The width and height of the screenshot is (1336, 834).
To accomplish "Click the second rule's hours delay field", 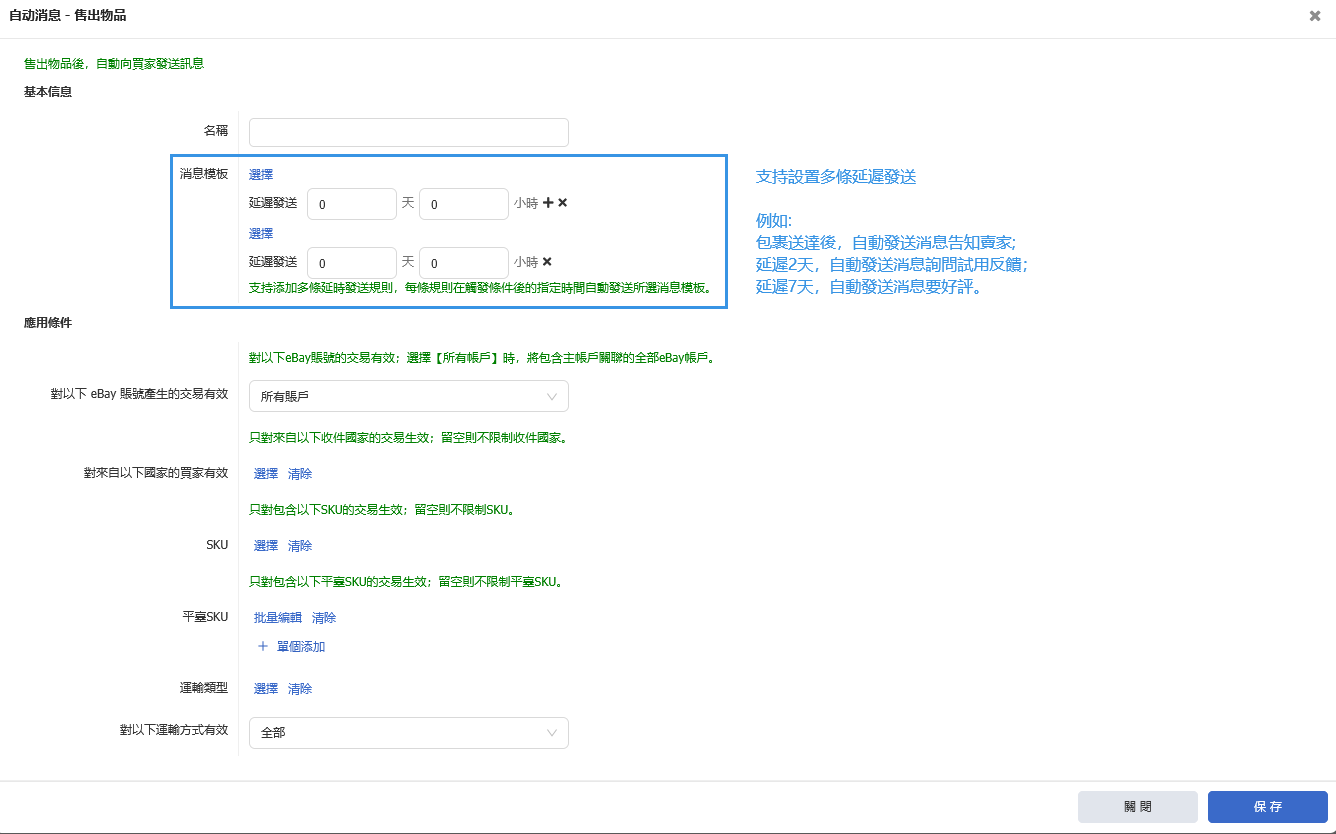I will [x=463, y=263].
